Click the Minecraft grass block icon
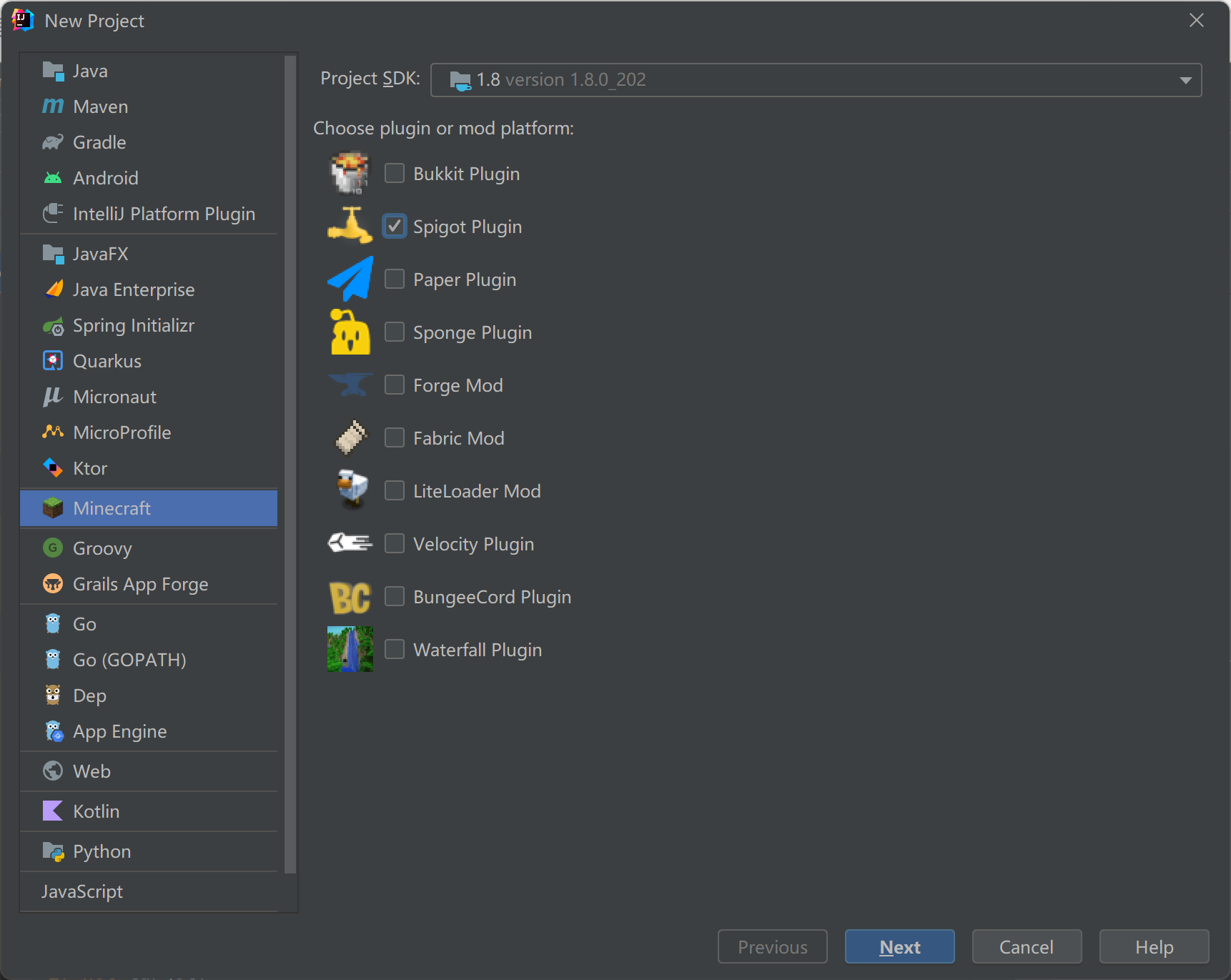 [53, 508]
